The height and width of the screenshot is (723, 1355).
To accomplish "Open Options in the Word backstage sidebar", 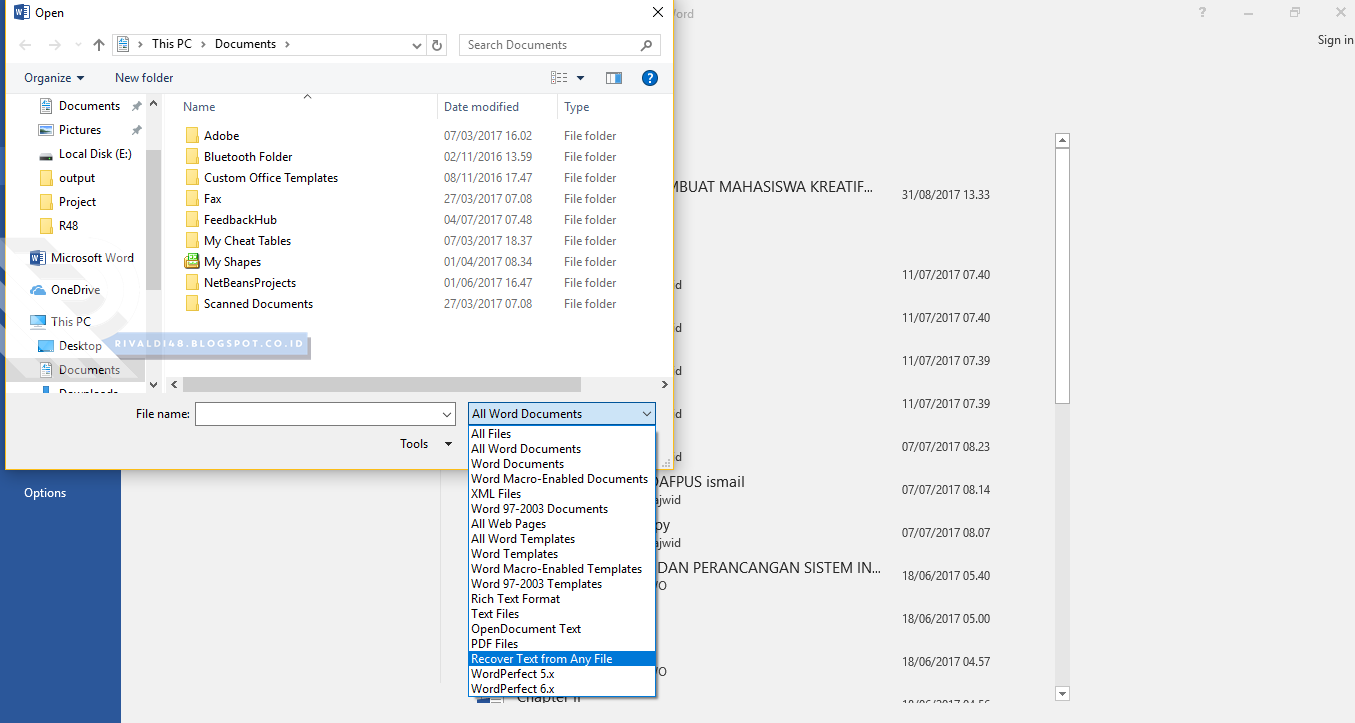I will pyautogui.click(x=45, y=493).
